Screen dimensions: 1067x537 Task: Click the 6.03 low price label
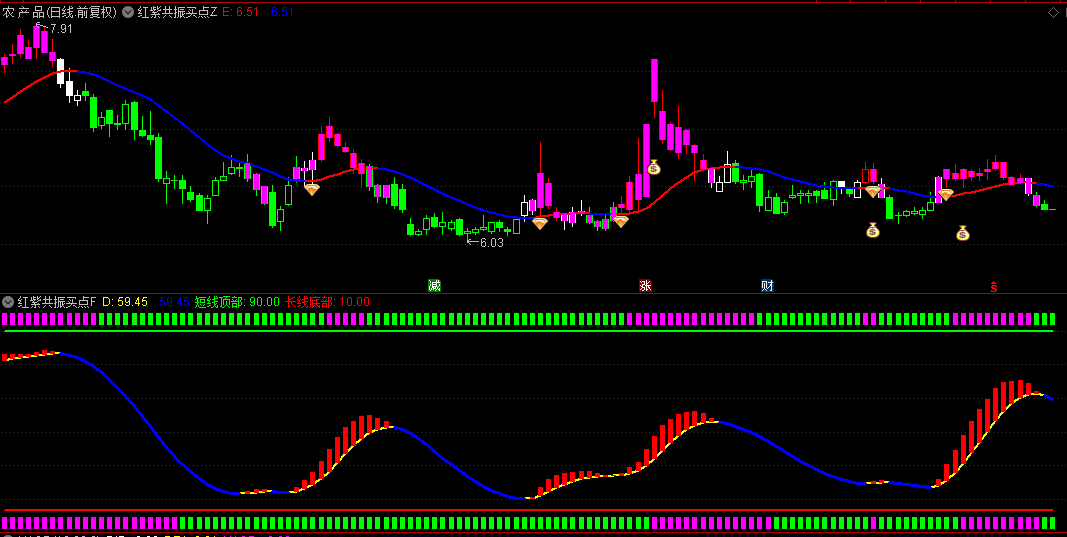coord(492,242)
